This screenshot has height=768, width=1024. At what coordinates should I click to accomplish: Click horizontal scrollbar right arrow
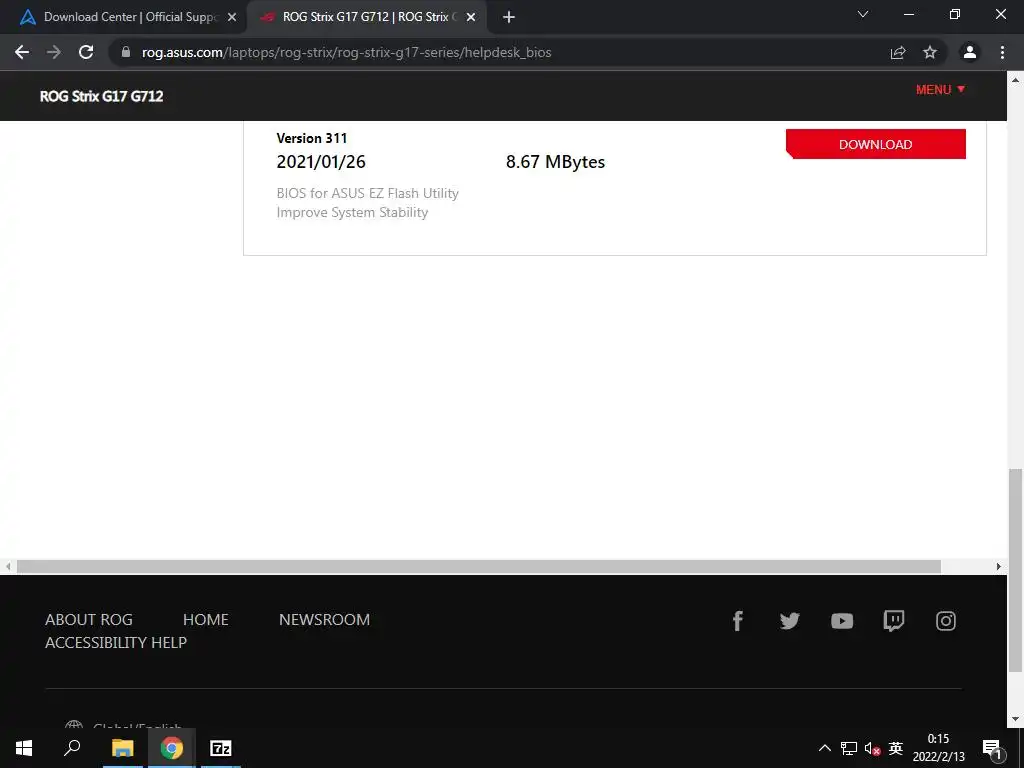(998, 566)
